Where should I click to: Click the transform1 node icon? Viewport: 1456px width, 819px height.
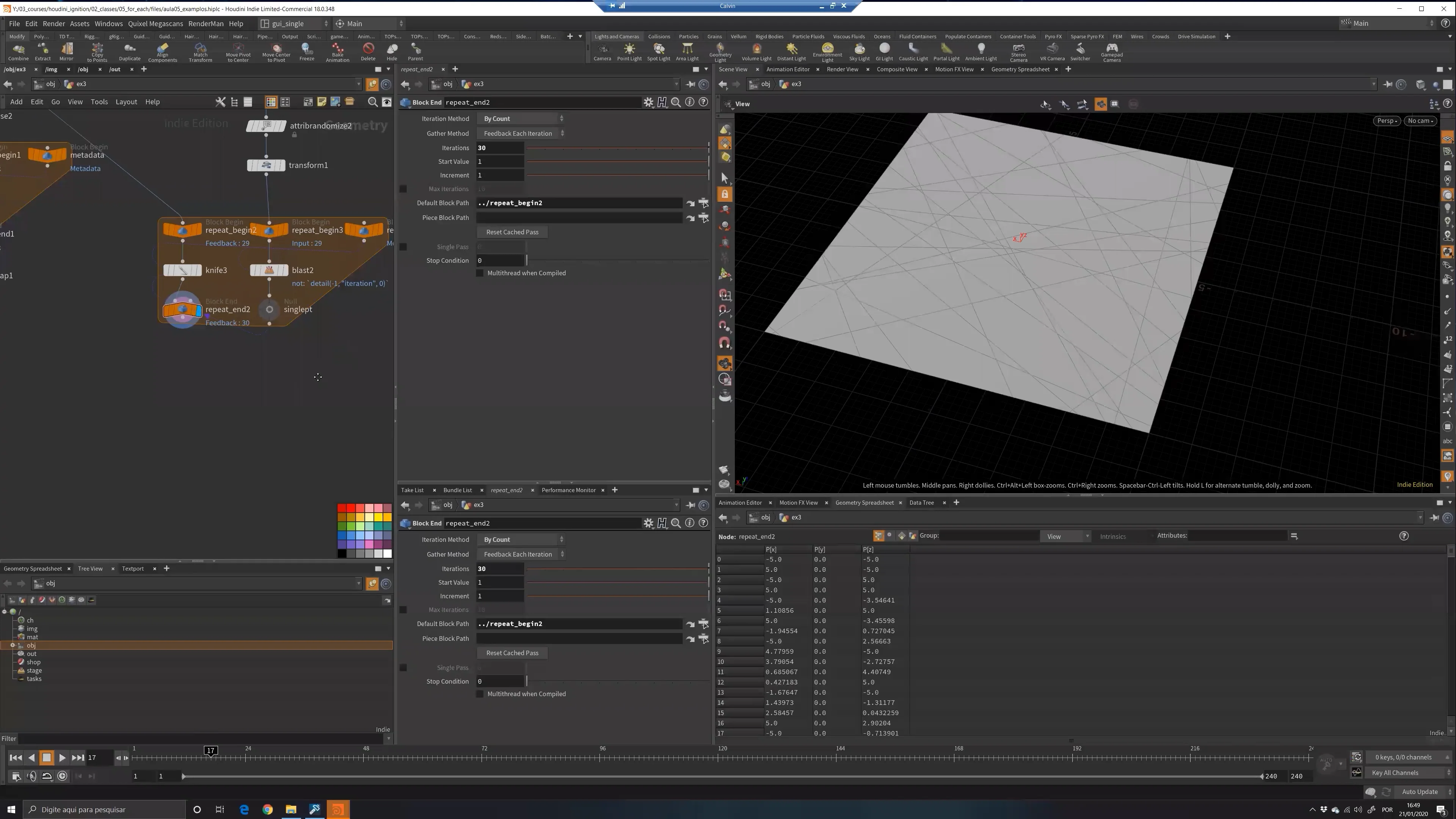[266, 165]
